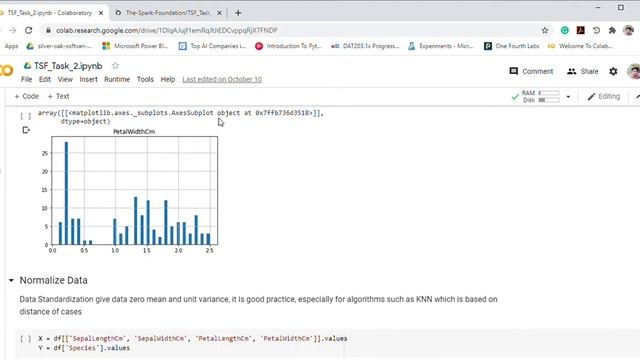Open silver-oak-softwar bookmark
This screenshot has height=360, width=640.
pos(59,46)
